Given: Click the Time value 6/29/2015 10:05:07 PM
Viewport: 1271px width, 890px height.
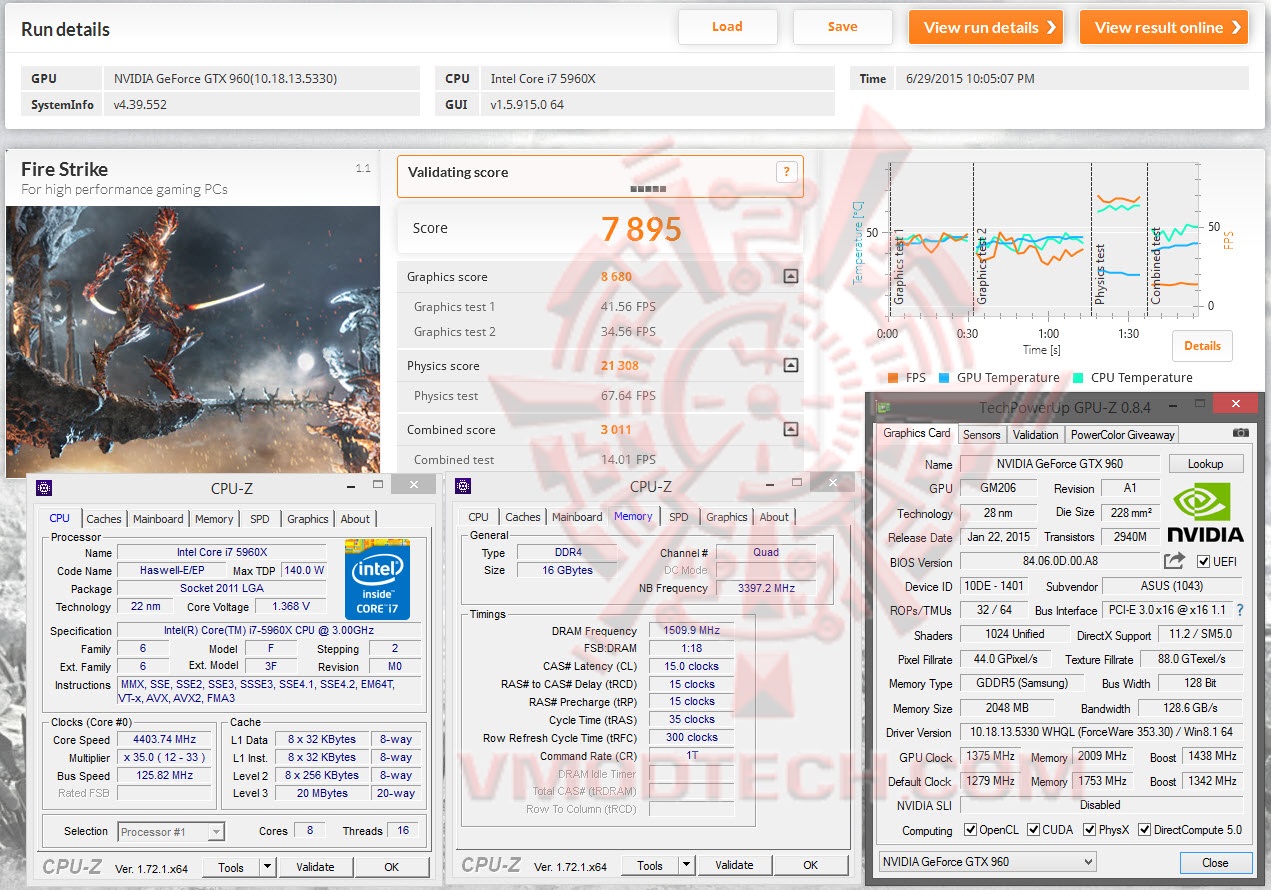Looking at the screenshot, I should pyautogui.click(x=970, y=78).
